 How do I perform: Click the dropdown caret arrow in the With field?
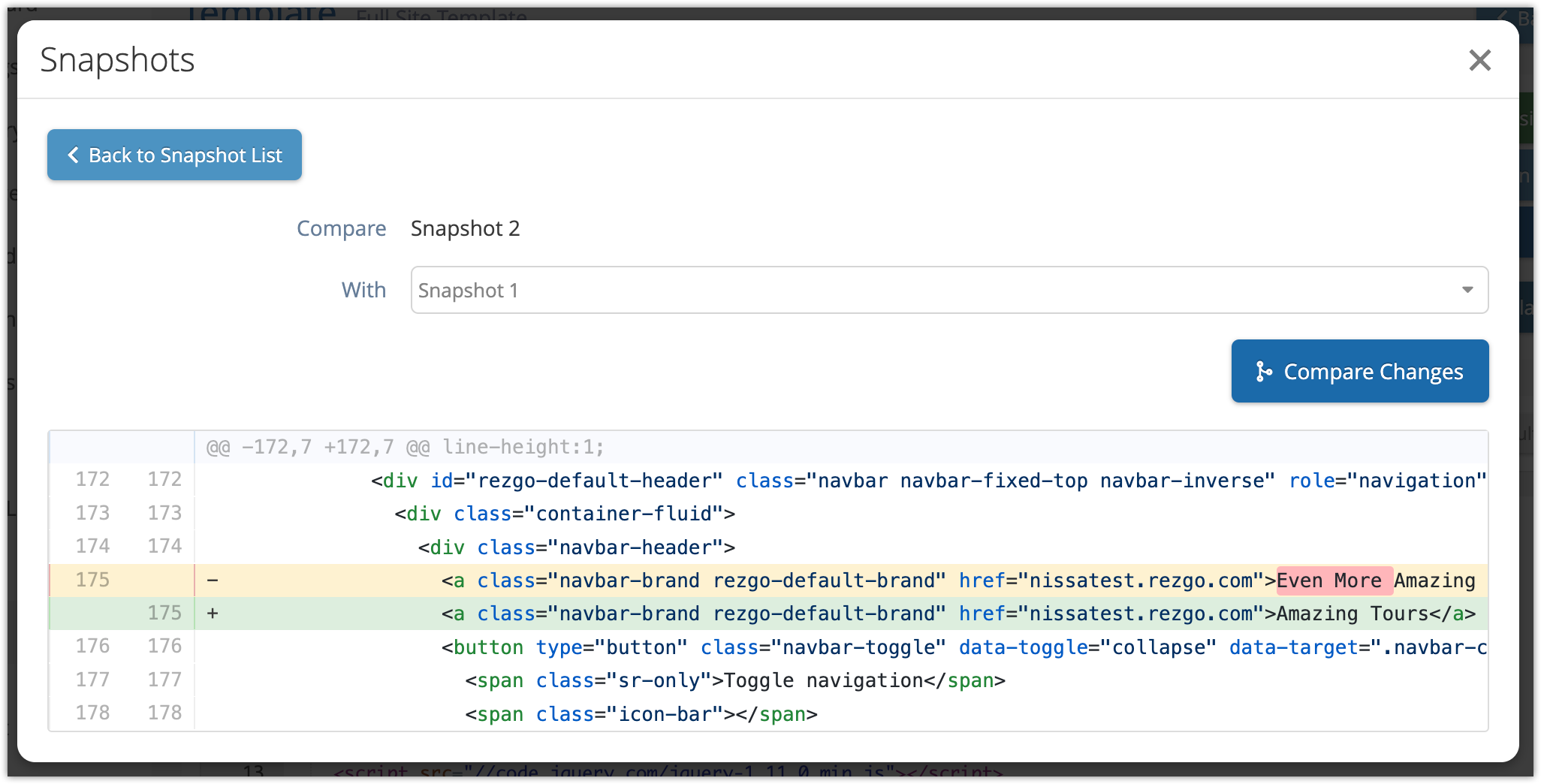(x=1467, y=290)
